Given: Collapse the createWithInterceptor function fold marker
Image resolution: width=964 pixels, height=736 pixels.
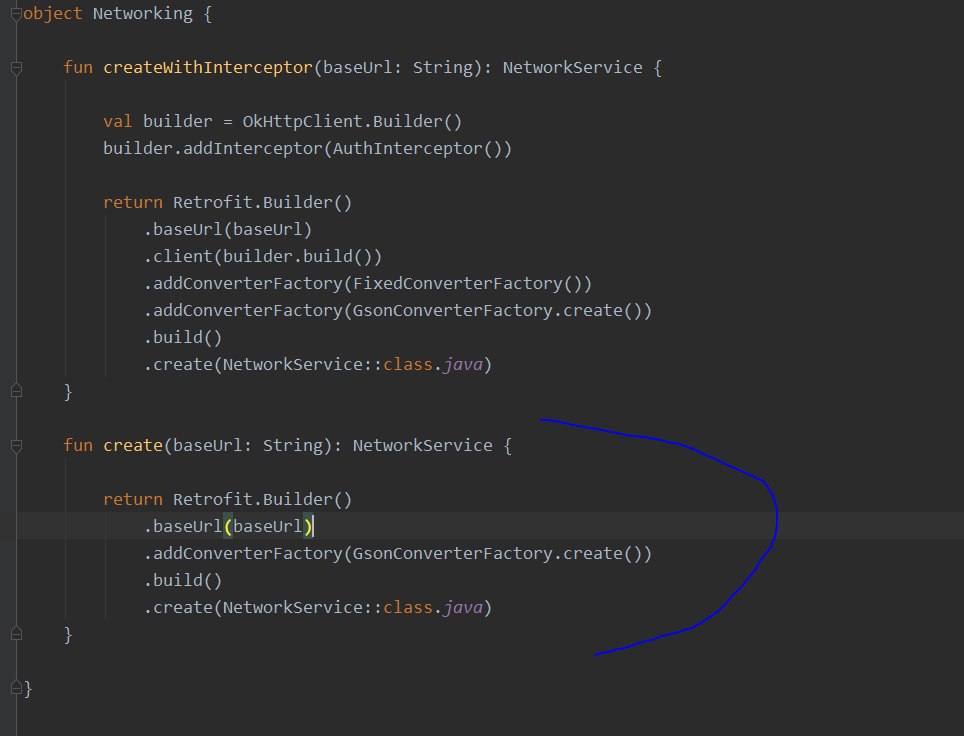Looking at the screenshot, I should pyautogui.click(x=17, y=68).
